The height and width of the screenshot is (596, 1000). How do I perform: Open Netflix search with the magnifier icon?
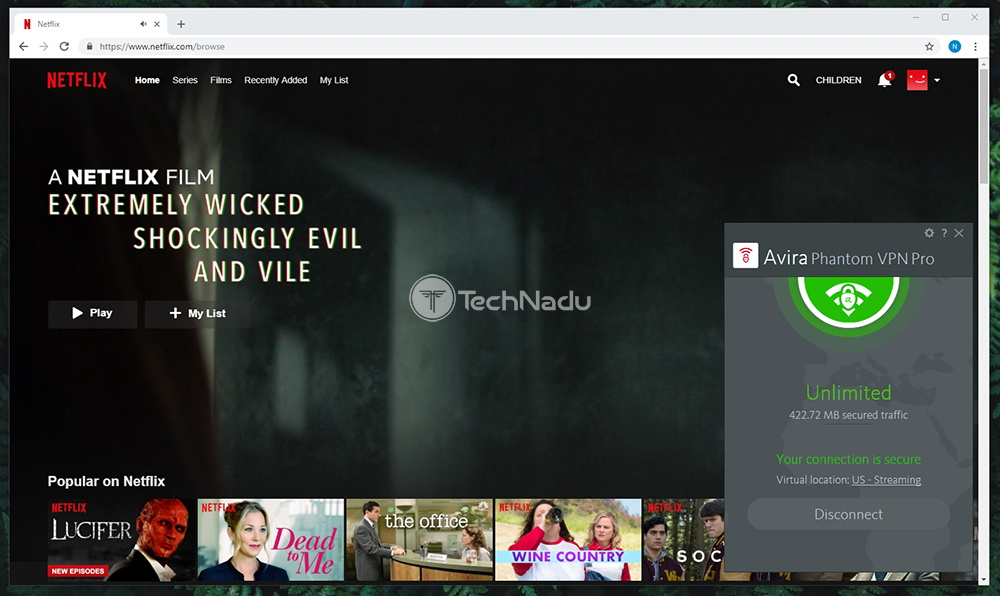[x=793, y=80]
